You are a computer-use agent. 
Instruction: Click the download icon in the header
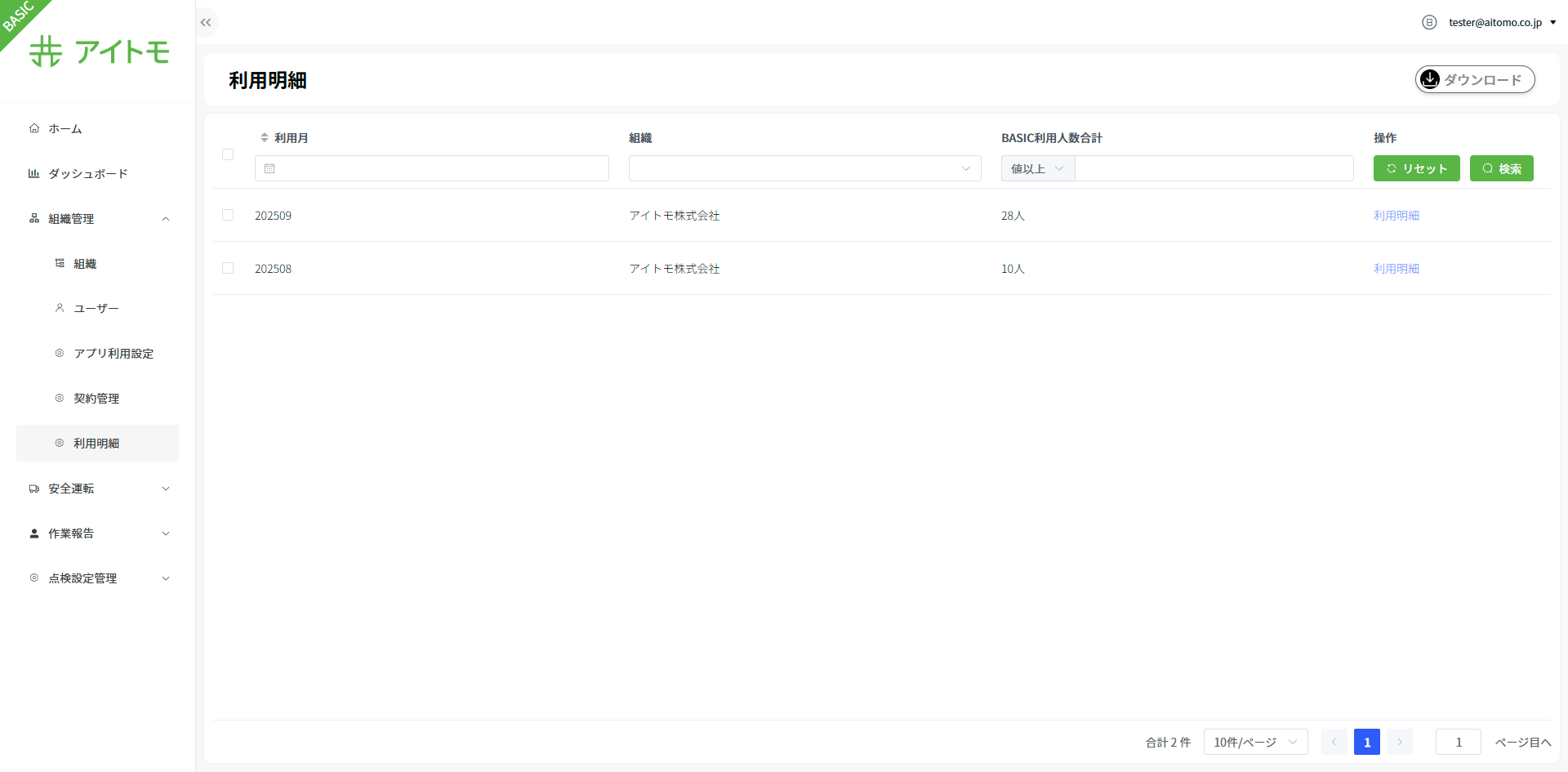tap(1430, 79)
